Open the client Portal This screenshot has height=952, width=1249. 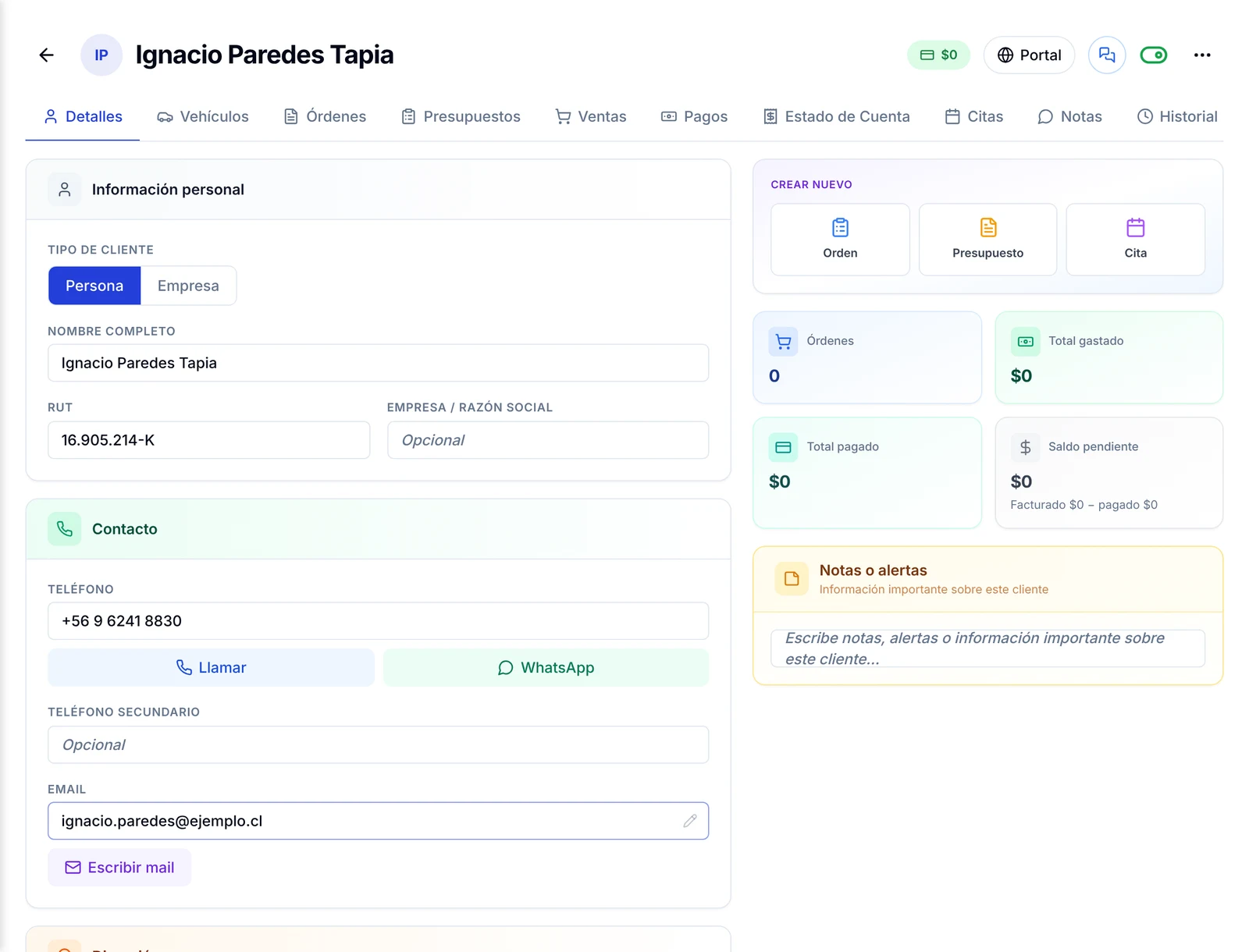[x=1029, y=55]
